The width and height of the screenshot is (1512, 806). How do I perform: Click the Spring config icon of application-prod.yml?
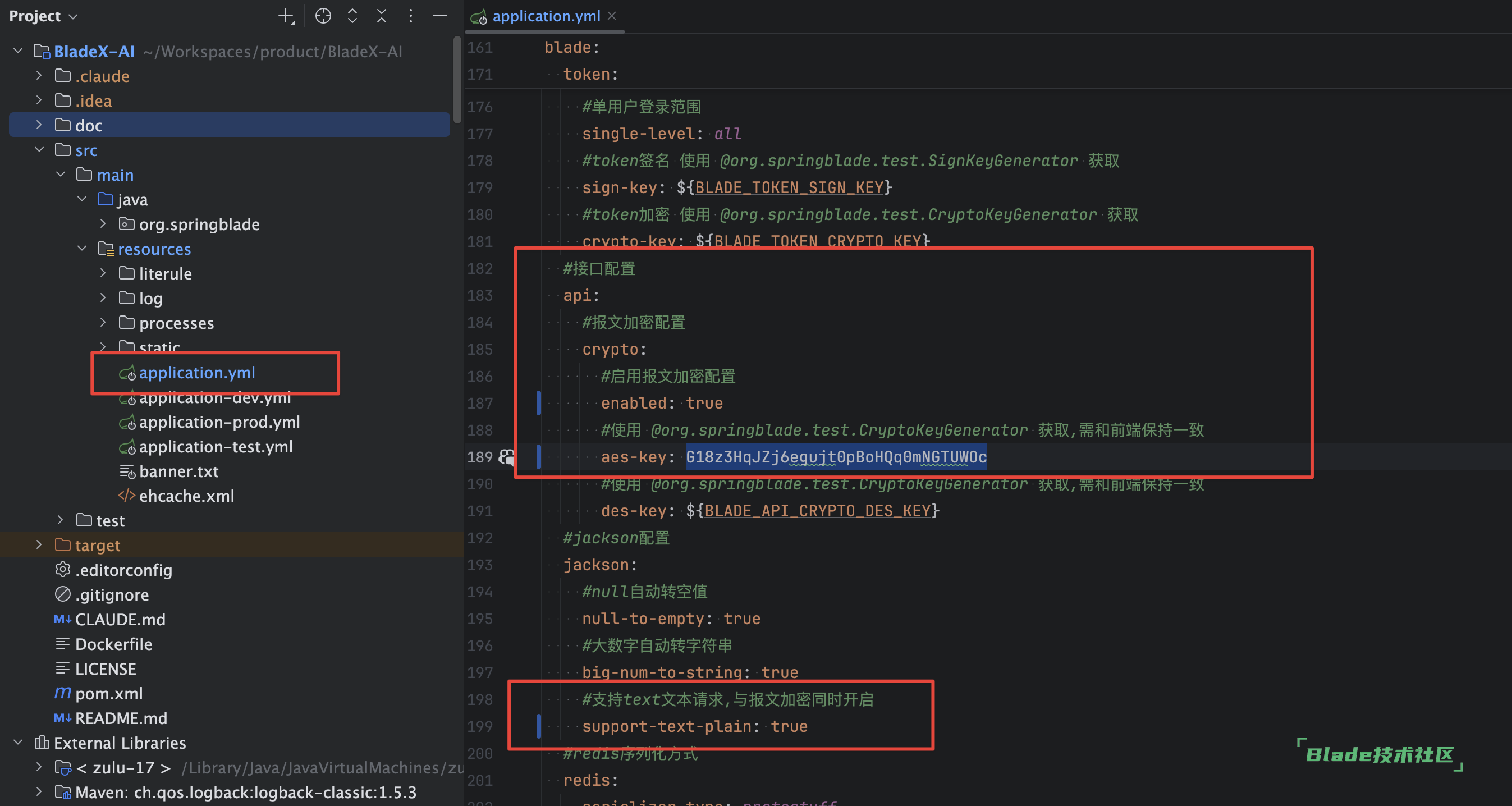tap(127, 422)
